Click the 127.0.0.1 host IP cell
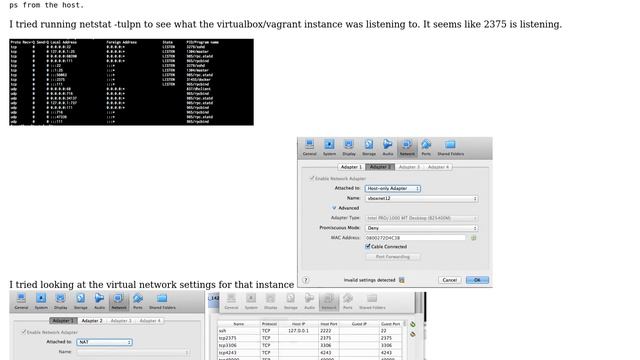640x360 pixels. click(x=298, y=331)
